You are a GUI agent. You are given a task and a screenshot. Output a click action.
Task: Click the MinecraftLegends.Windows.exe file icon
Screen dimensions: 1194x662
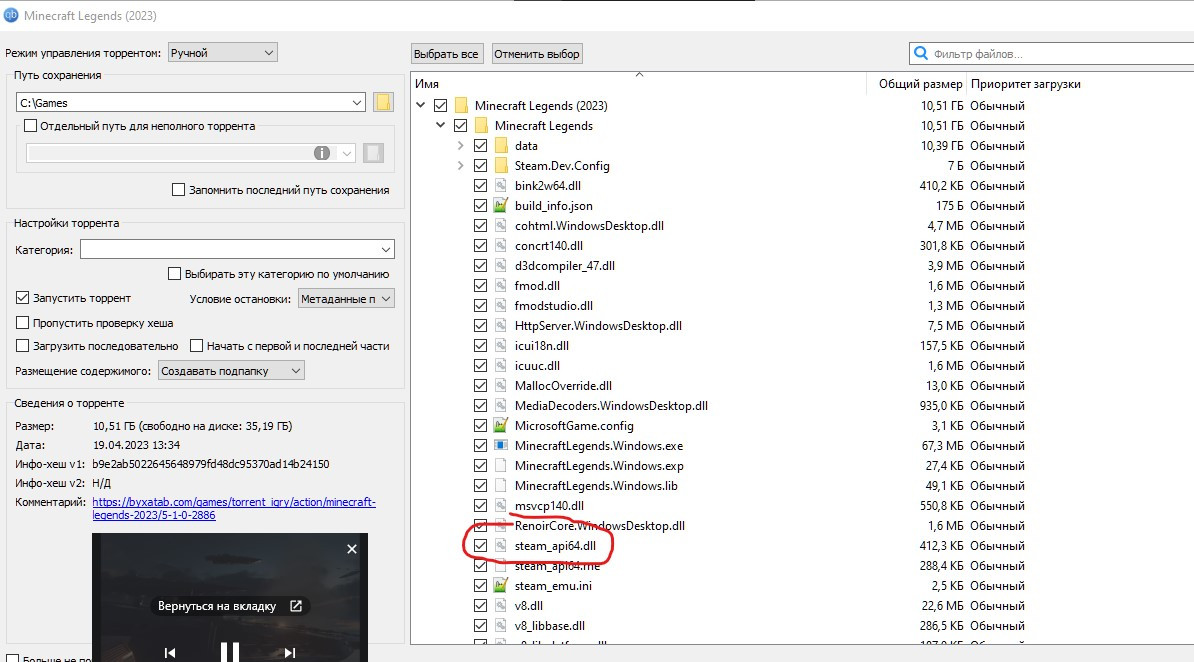click(x=502, y=446)
